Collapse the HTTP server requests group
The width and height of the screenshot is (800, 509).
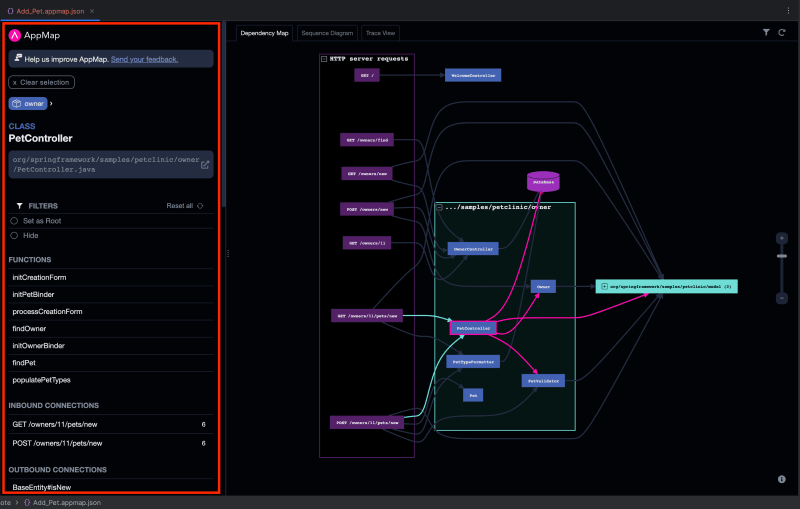point(324,59)
